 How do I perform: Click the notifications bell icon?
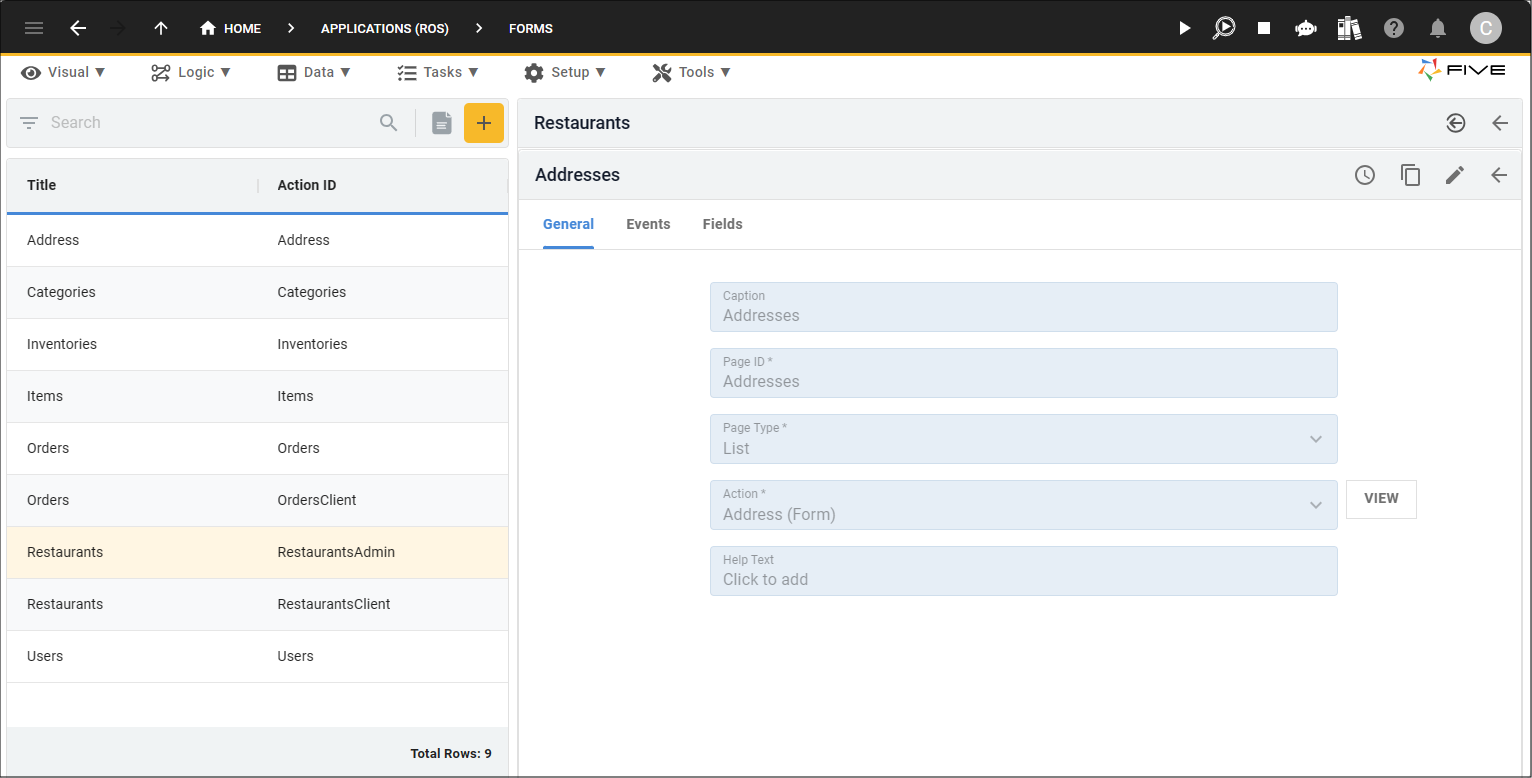[x=1438, y=28]
